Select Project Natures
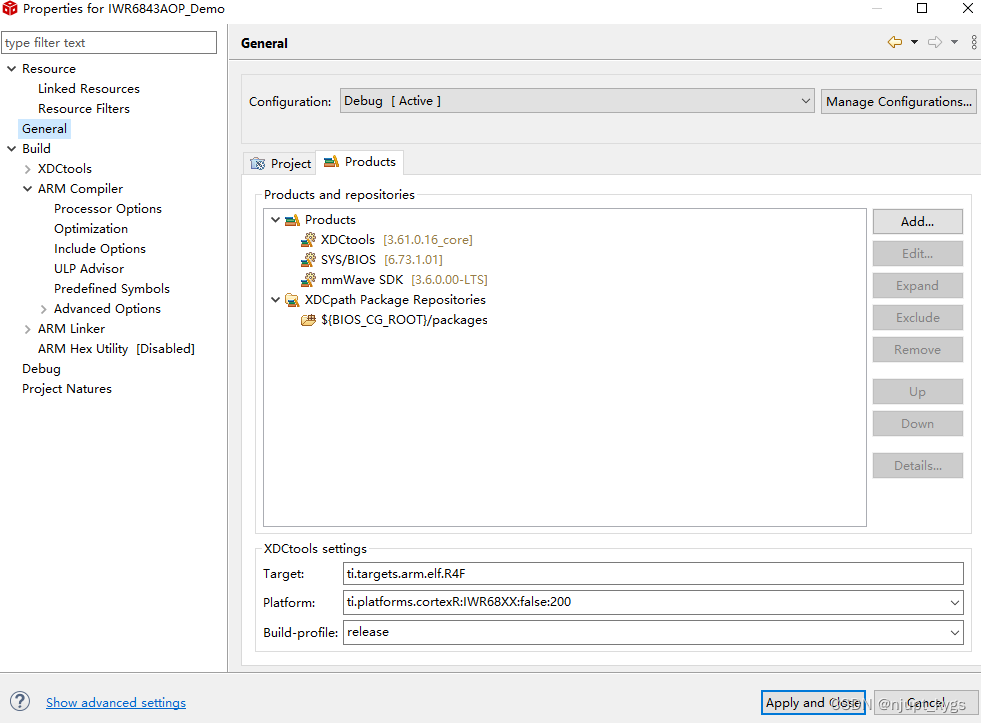 [67, 388]
